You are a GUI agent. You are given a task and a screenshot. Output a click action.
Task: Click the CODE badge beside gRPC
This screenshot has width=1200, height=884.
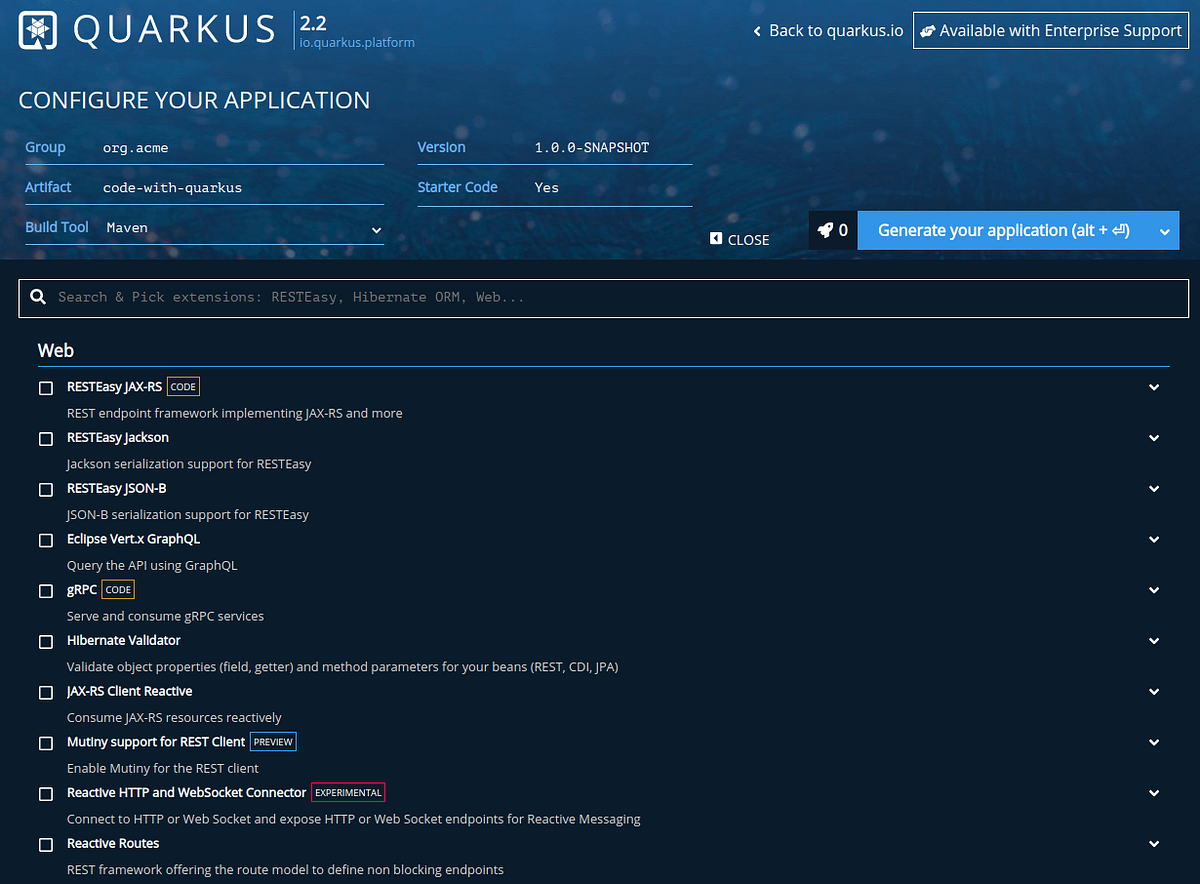117,589
